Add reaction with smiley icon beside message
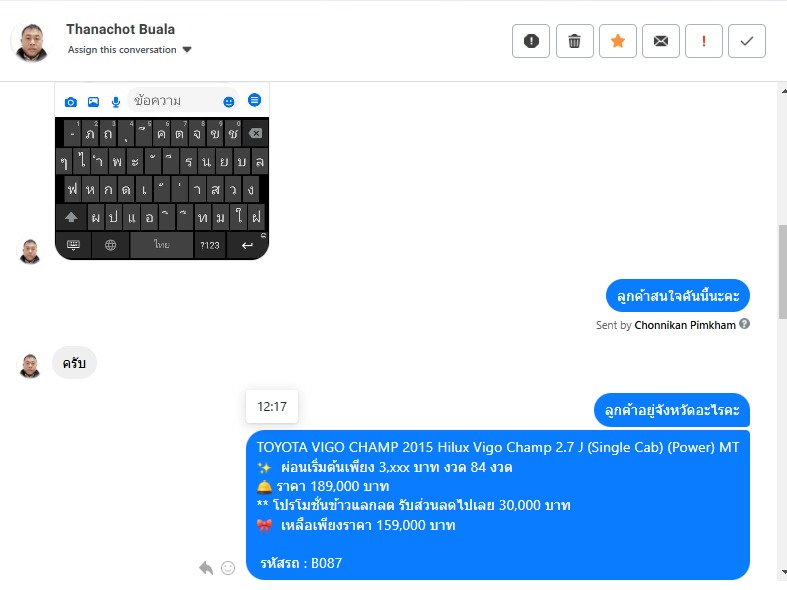The image size is (787, 590). pos(228,567)
